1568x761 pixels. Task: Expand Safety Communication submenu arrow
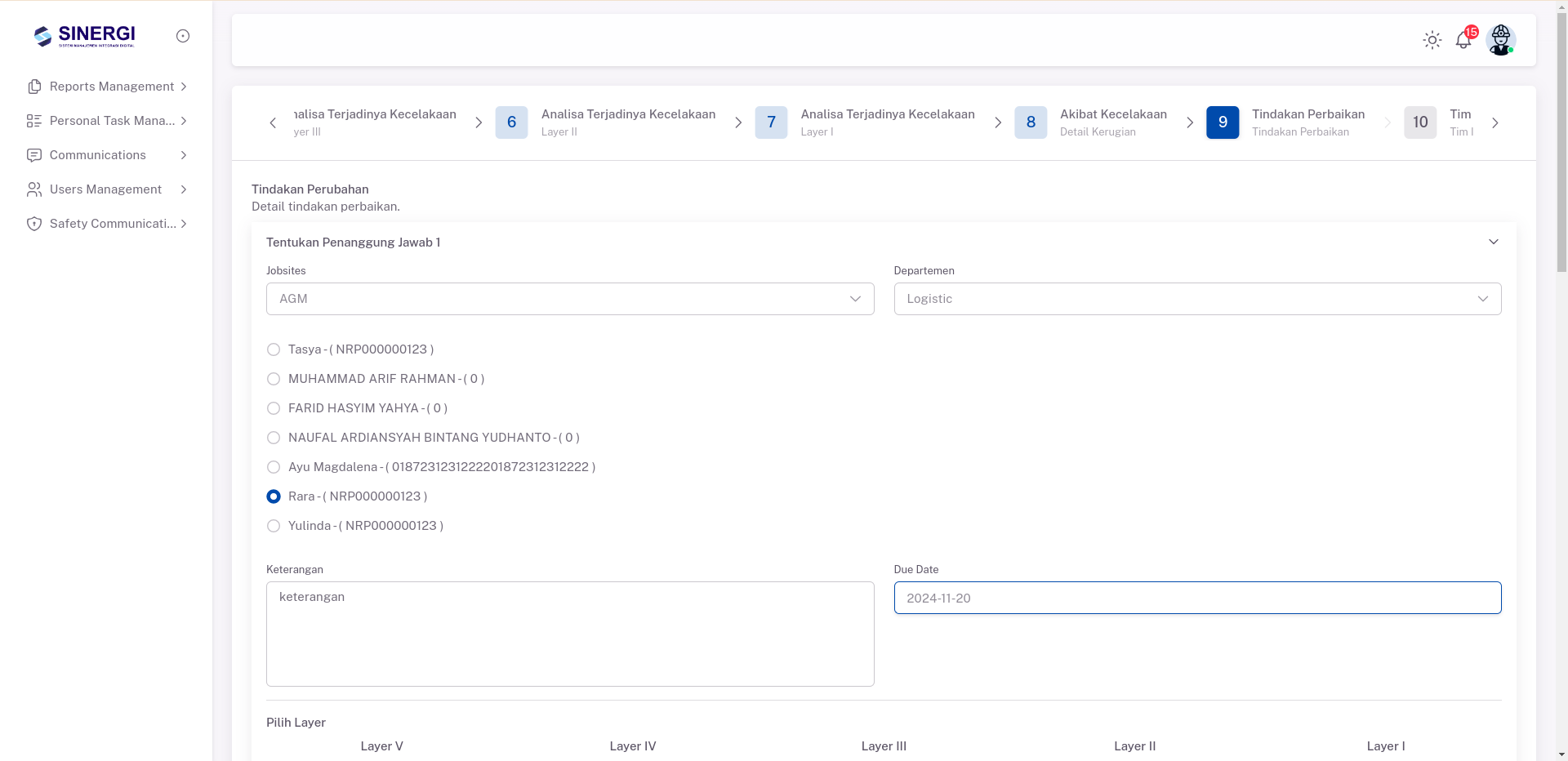click(x=184, y=224)
